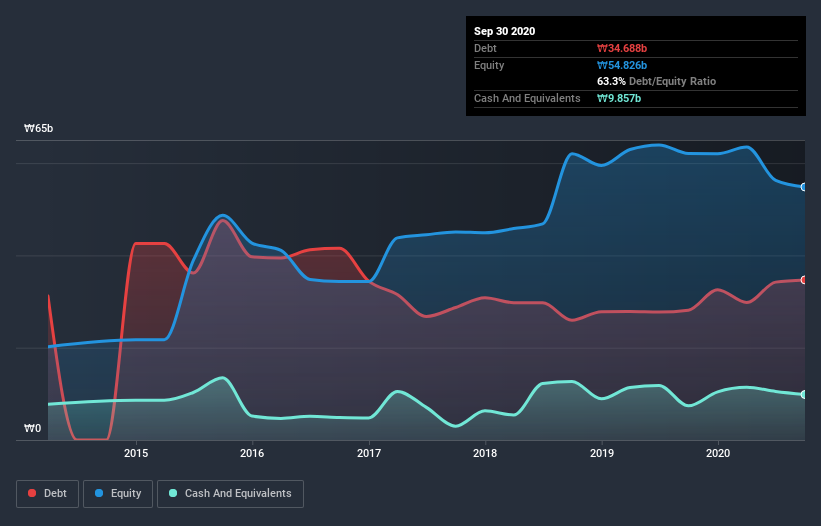This screenshot has height=526, width=821.
Task: Click Cash And Equivalents label in tooltip
Action: coord(527,98)
